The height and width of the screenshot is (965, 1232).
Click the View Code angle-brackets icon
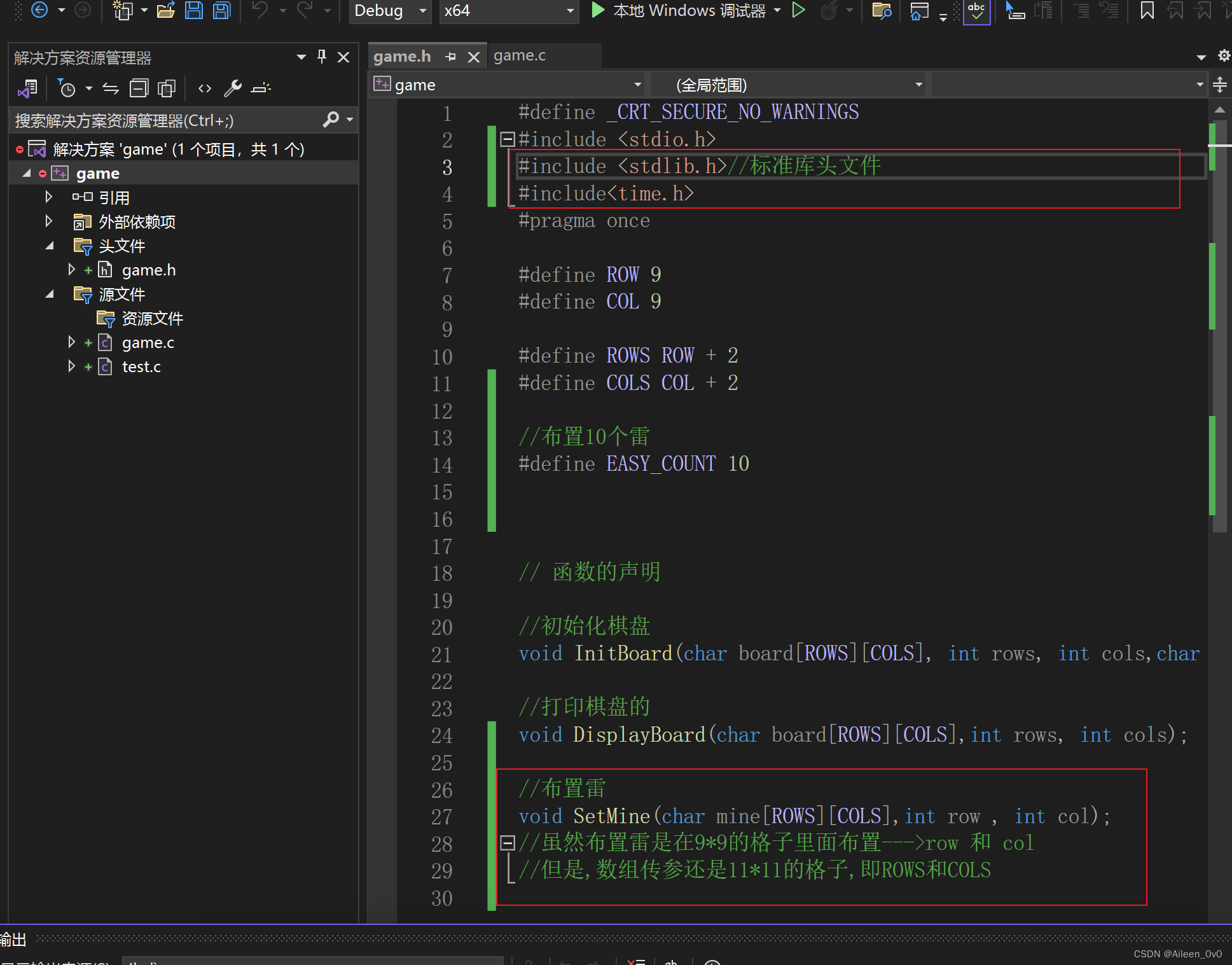(204, 88)
